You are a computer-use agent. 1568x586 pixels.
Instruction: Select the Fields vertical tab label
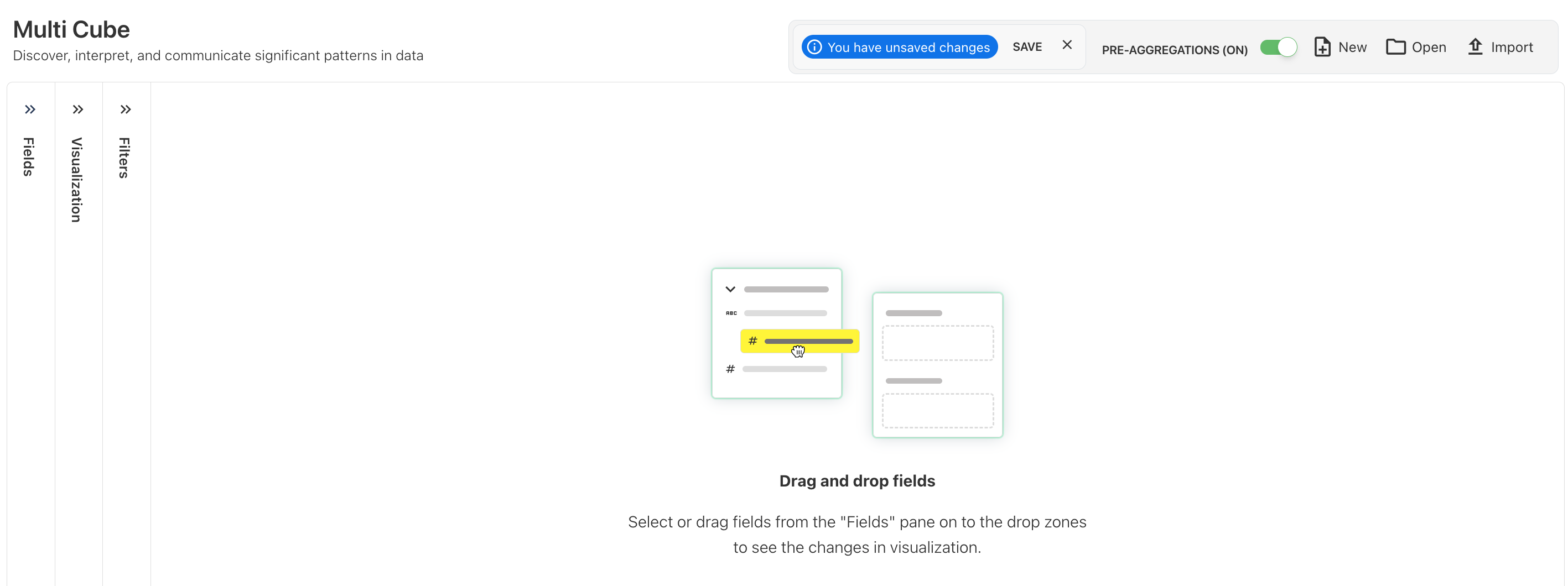[29, 157]
